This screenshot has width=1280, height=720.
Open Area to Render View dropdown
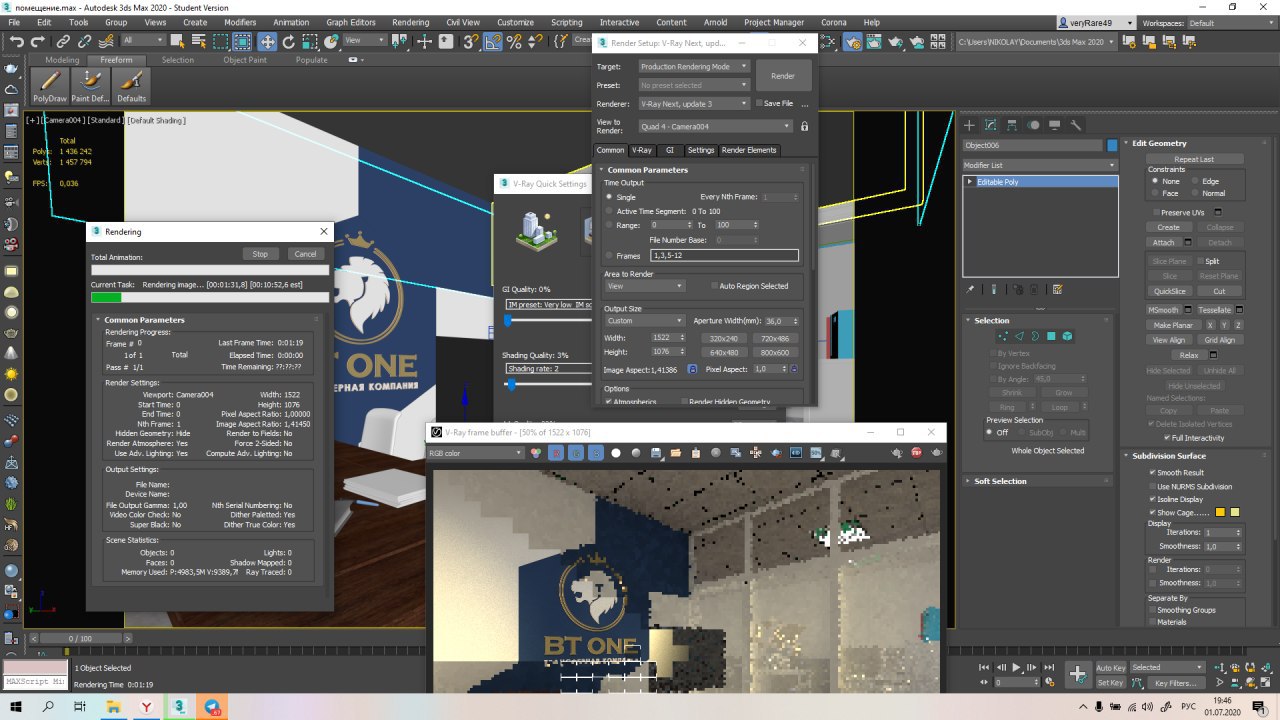[x=644, y=286]
